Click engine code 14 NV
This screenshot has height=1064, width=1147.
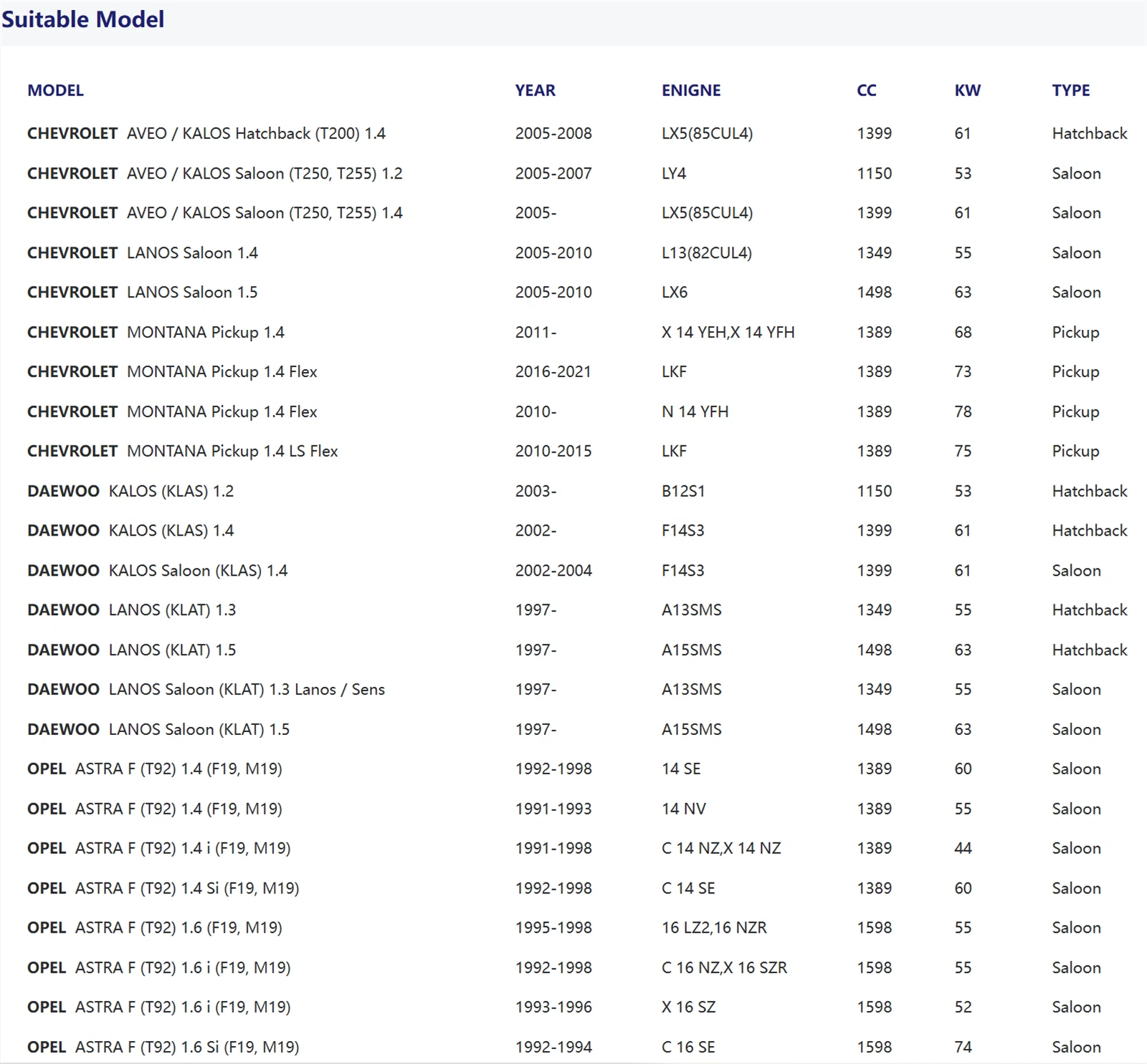[684, 809]
